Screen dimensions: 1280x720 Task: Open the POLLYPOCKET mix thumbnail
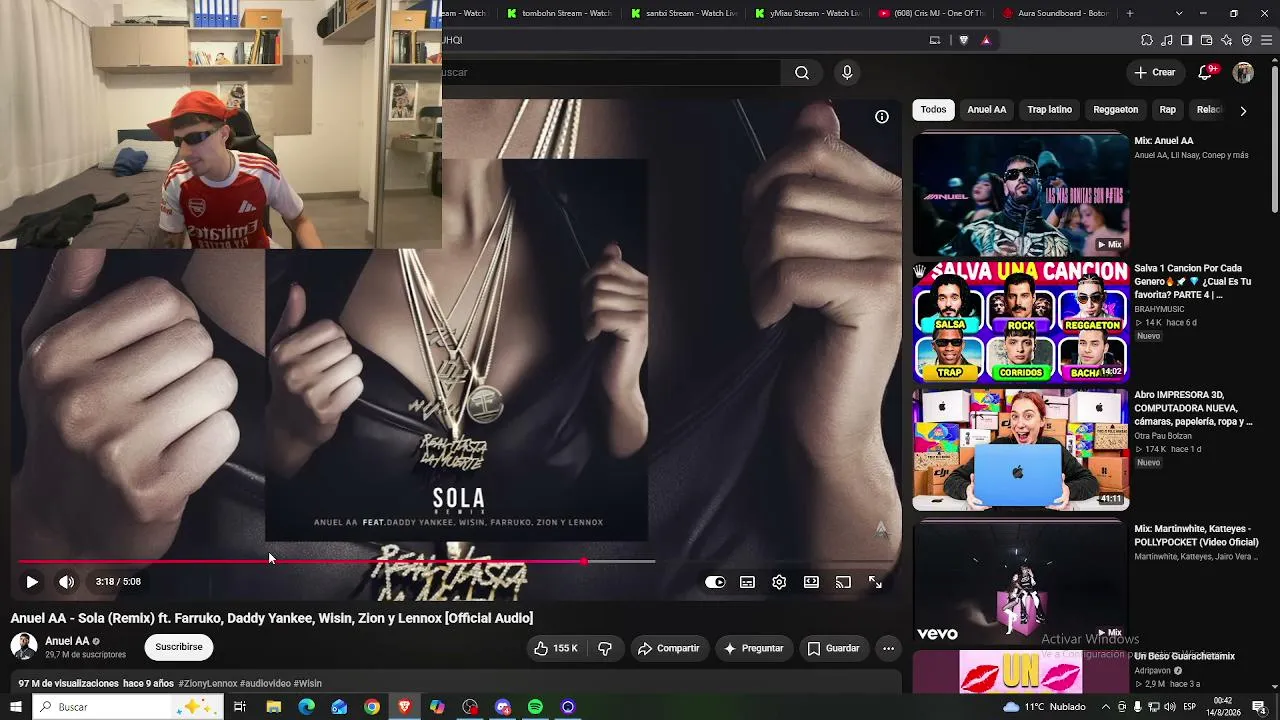point(1021,582)
